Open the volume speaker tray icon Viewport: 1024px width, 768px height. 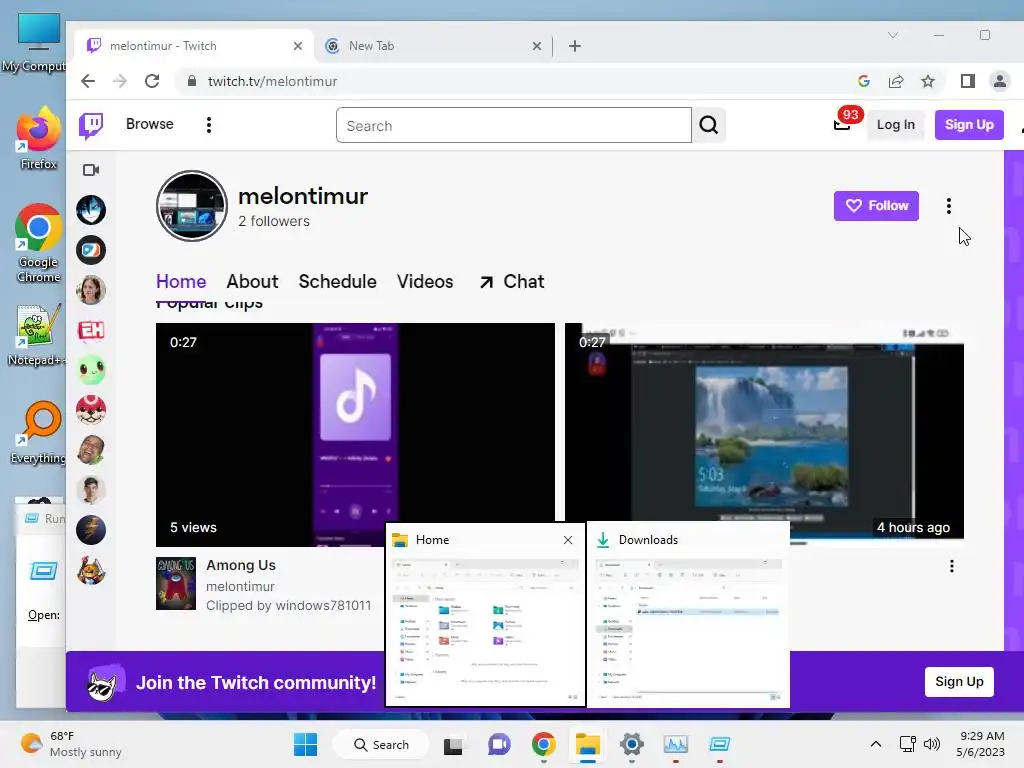[x=931, y=744]
